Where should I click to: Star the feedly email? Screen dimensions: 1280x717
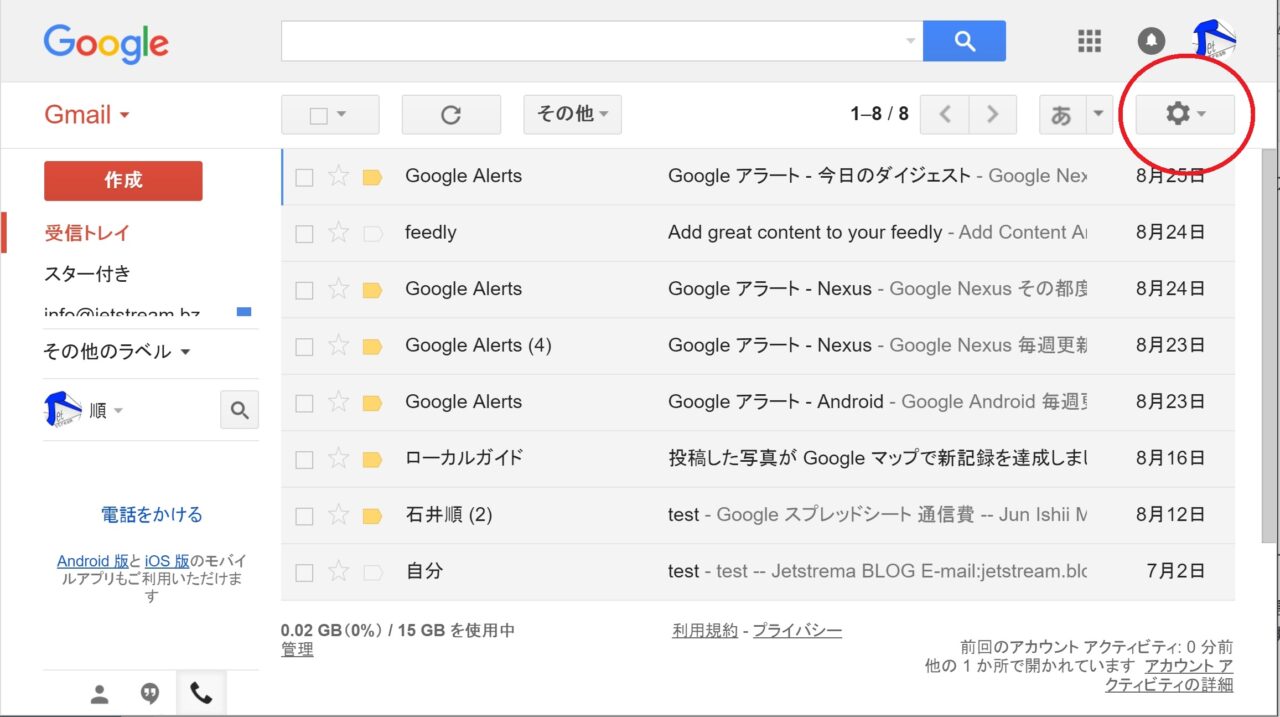click(x=339, y=233)
